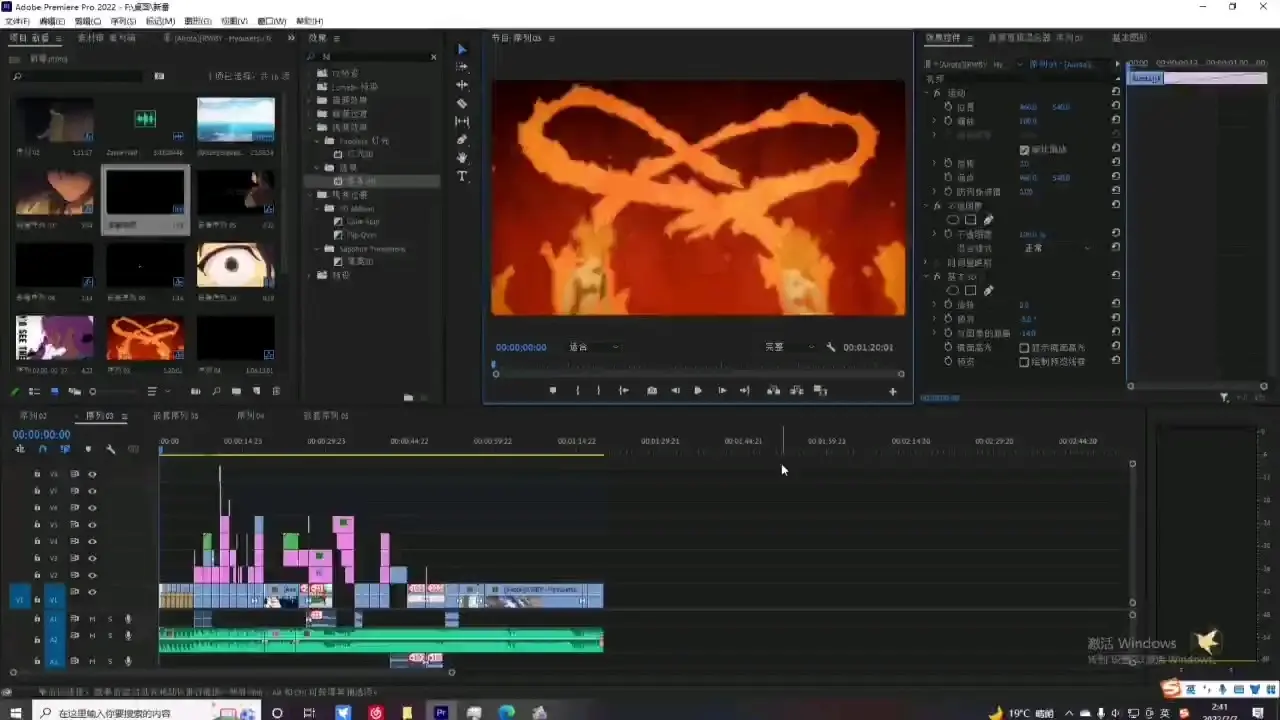Image resolution: width=1280 pixels, height=720 pixels.
Task: Open the Program monitor zoom level dropdown
Action: pyautogui.click(x=594, y=347)
